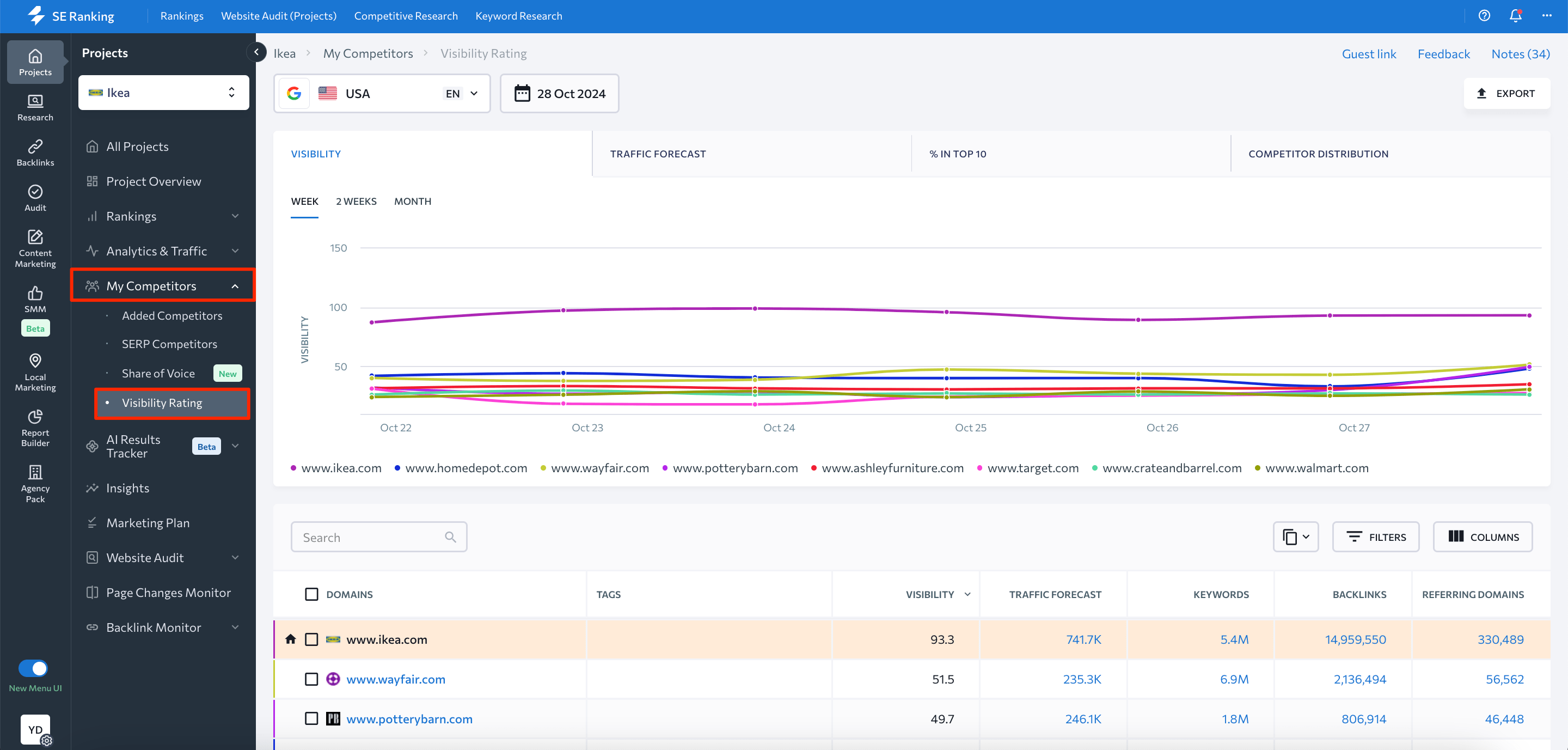1568x750 pixels.
Task: Open the USA EN search engine dropdown
Action: [382, 93]
